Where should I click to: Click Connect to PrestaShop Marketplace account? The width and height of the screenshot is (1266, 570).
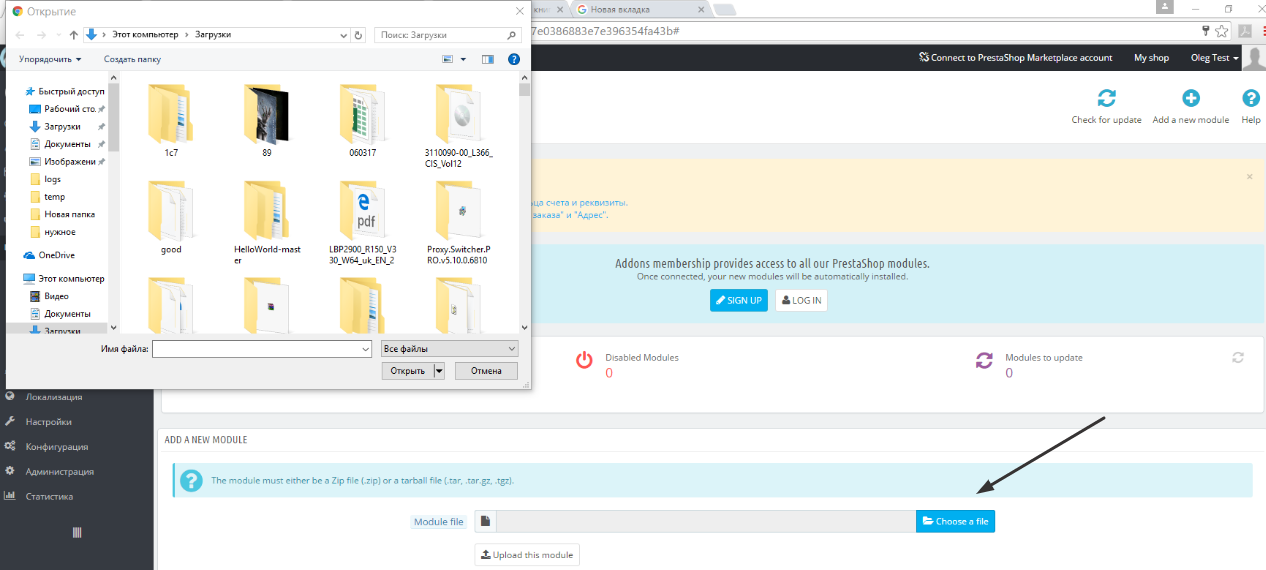[1015, 58]
